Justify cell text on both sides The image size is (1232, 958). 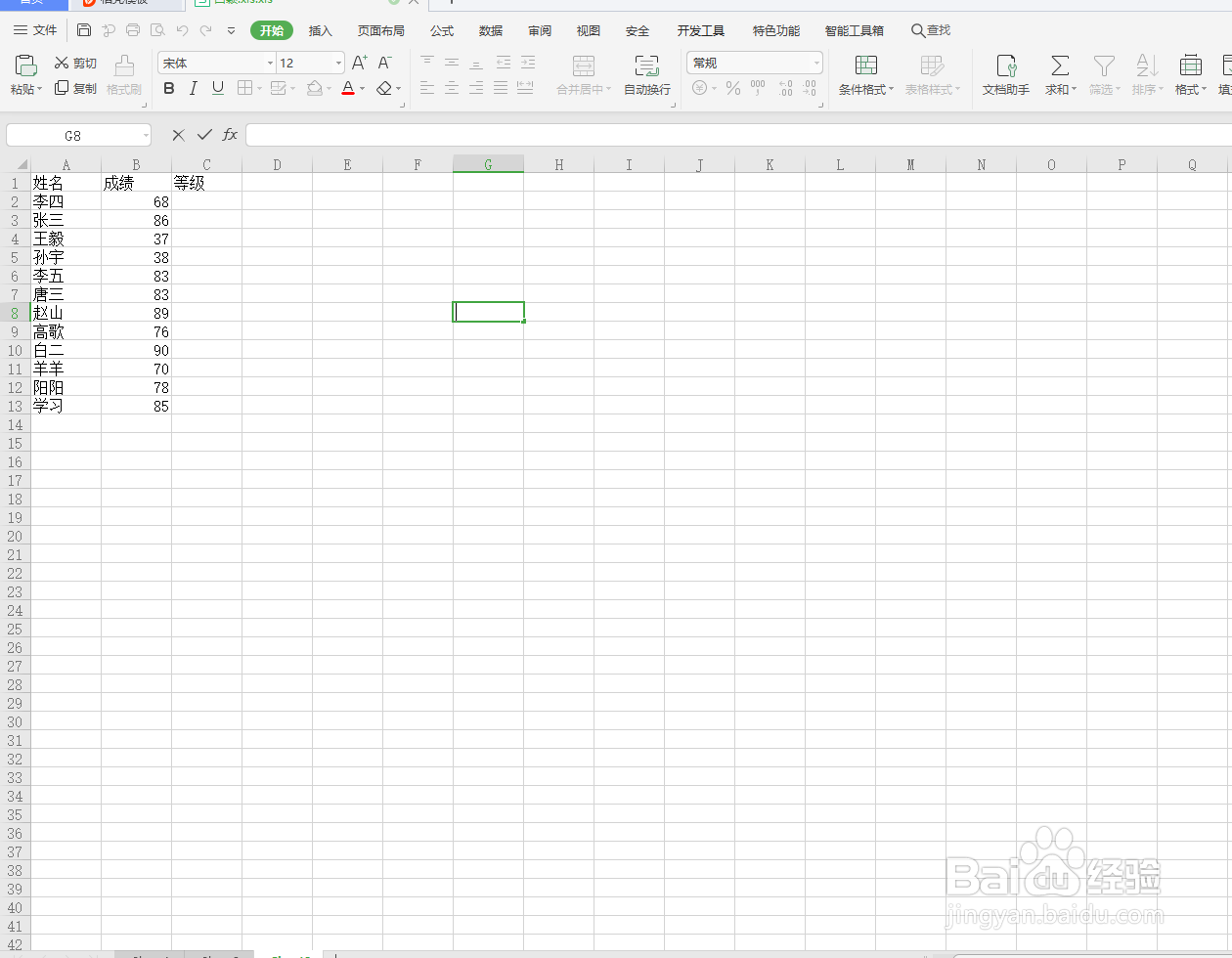(501, 88)
